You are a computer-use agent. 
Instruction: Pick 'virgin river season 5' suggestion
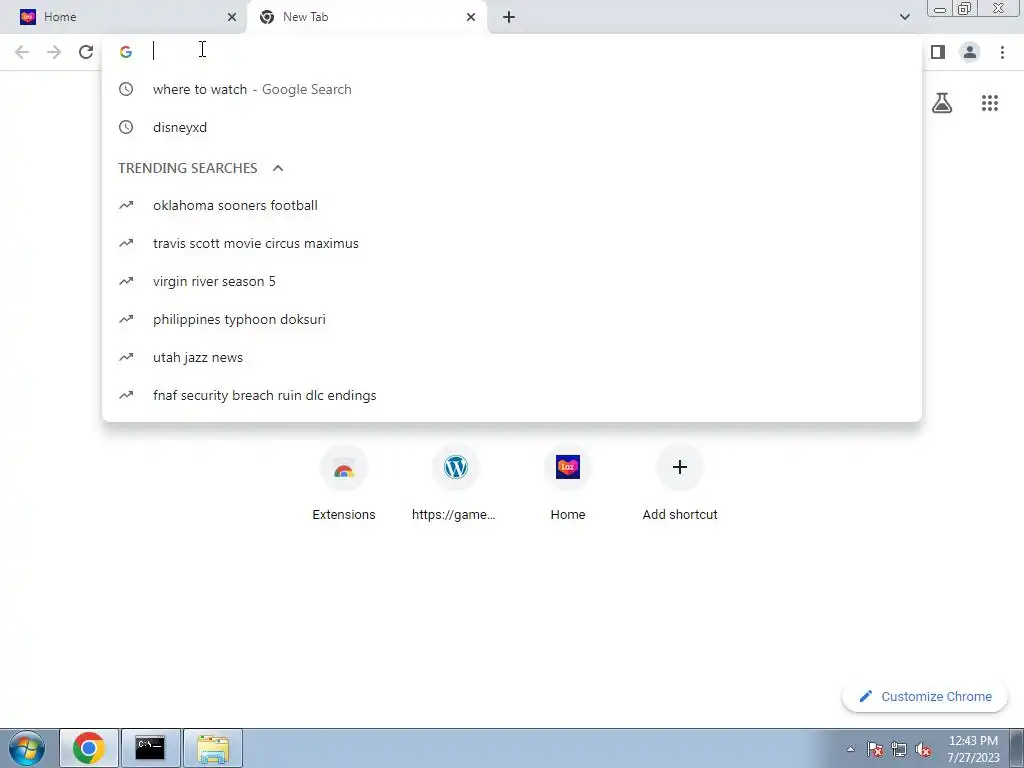tap(511, 281)
